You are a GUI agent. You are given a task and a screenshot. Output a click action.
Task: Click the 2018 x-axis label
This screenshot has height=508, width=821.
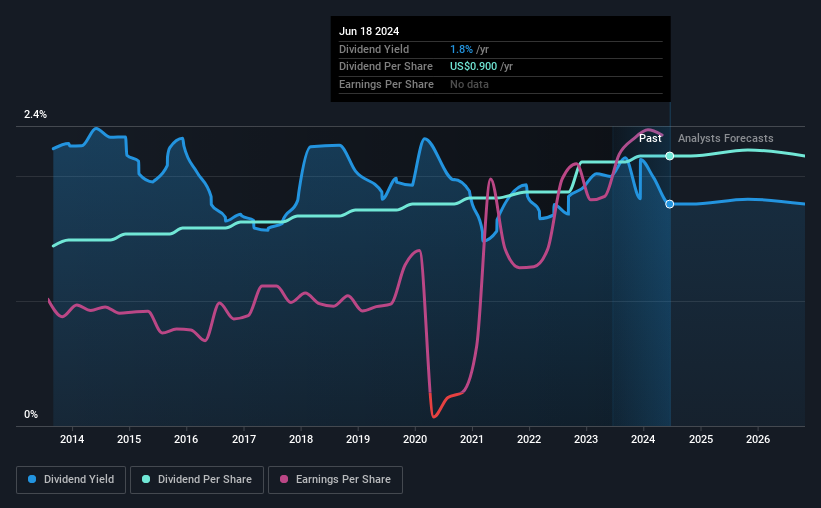click(301, 439)
